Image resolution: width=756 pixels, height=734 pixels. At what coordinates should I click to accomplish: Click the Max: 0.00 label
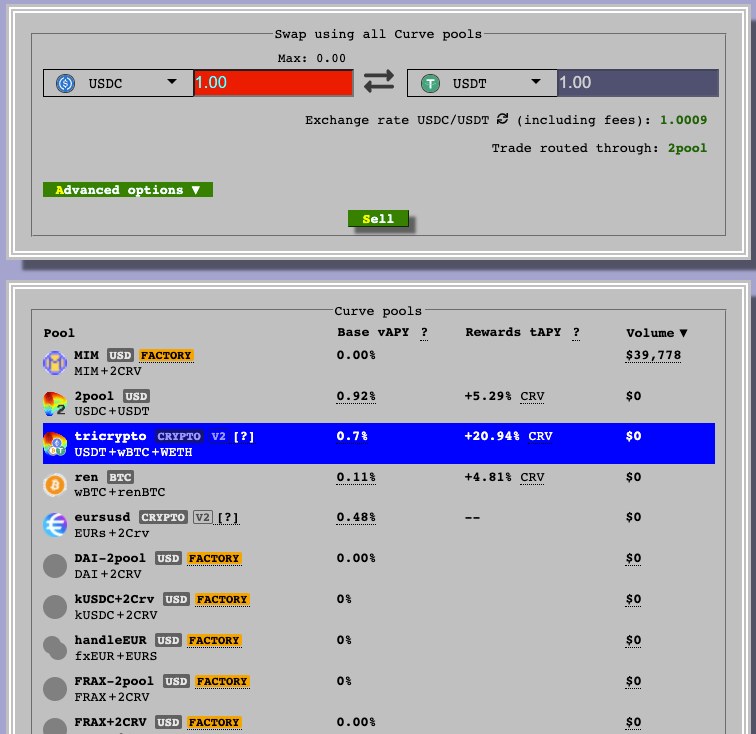point(311,58)
